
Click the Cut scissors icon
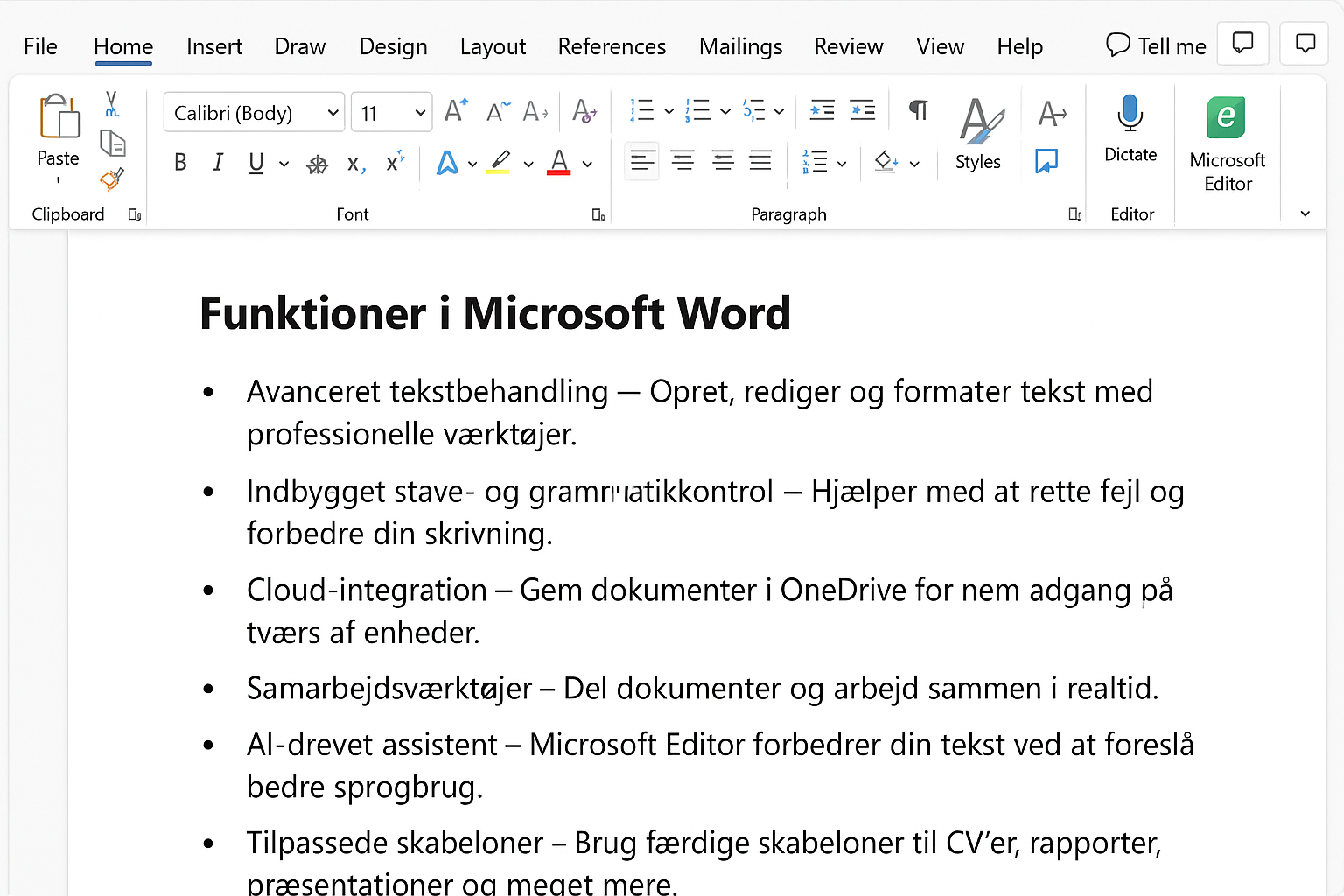(112, 104)
